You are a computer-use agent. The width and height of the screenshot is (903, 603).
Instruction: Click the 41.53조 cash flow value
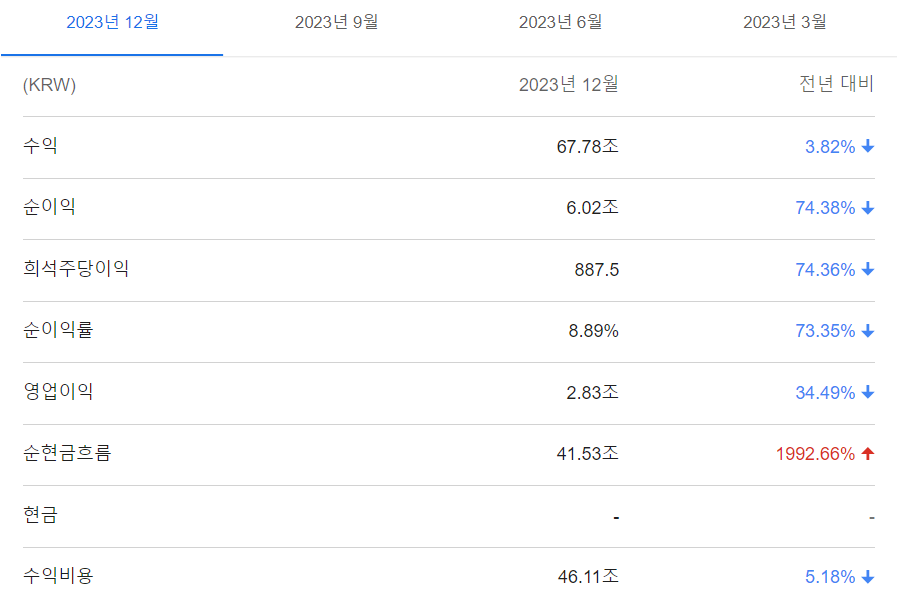[x=587, y=454]
